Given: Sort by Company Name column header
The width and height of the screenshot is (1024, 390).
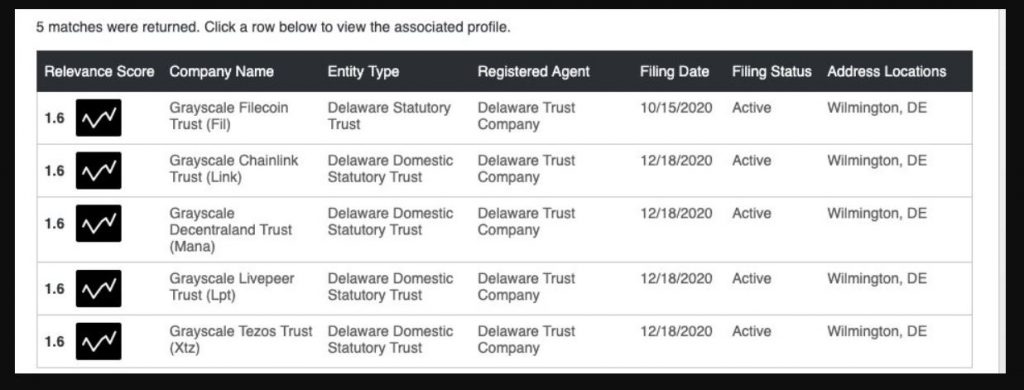Looking at the screenshot, I should [221, 71].
